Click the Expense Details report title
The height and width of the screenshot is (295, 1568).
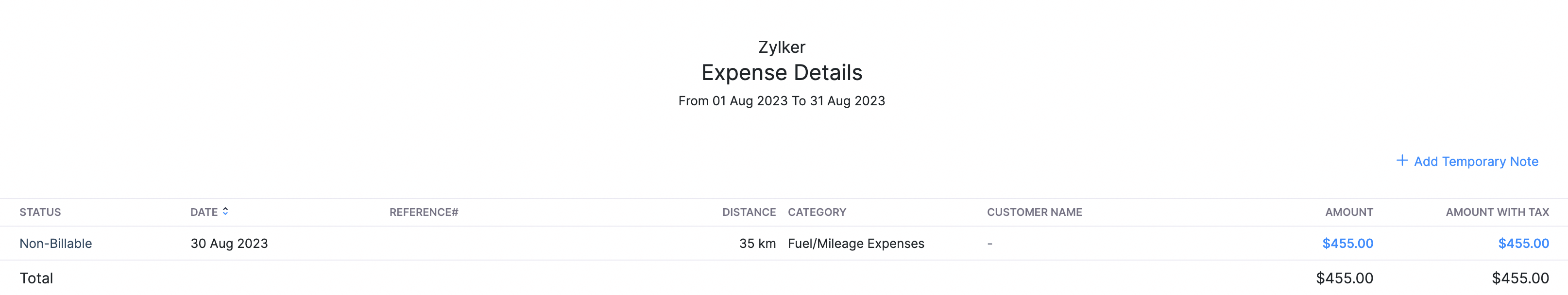782,72
